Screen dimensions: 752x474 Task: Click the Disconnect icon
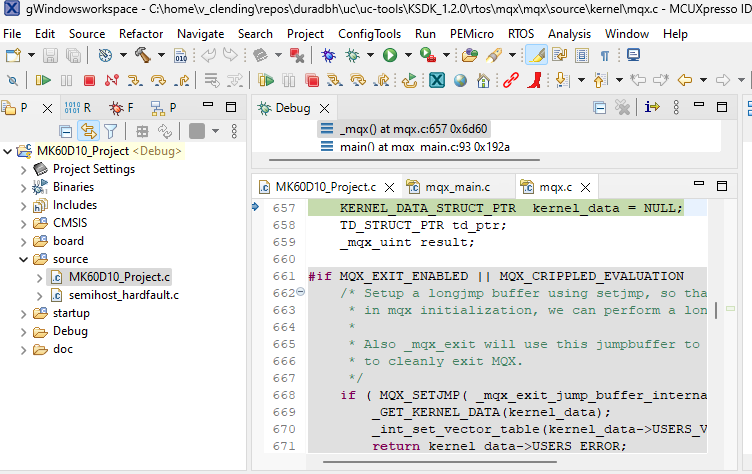[112, 80]
